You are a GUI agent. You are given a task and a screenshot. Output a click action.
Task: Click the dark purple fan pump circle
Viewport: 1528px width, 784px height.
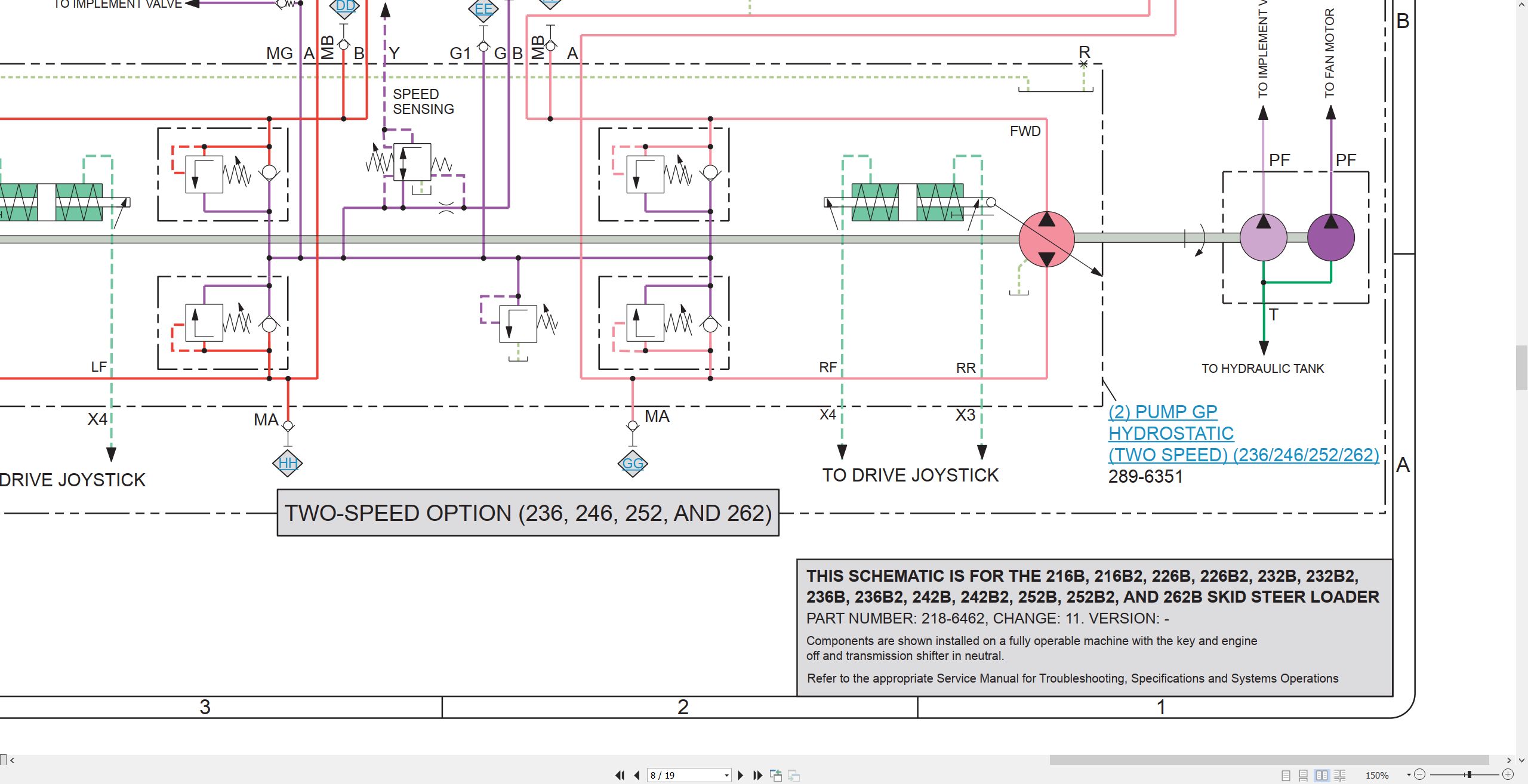click(1330, 237)
